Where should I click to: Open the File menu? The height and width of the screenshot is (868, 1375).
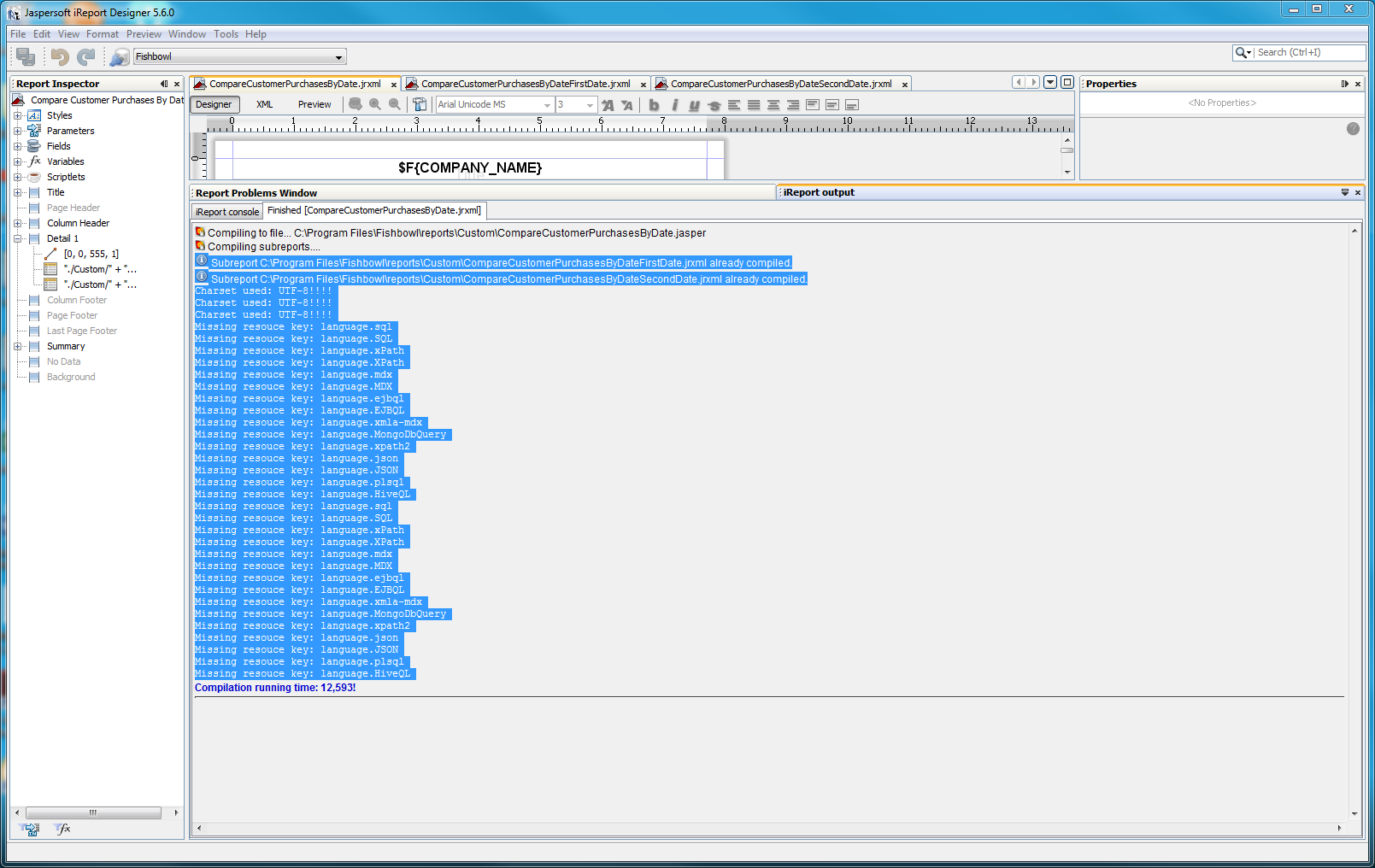(x=18, y=34)
